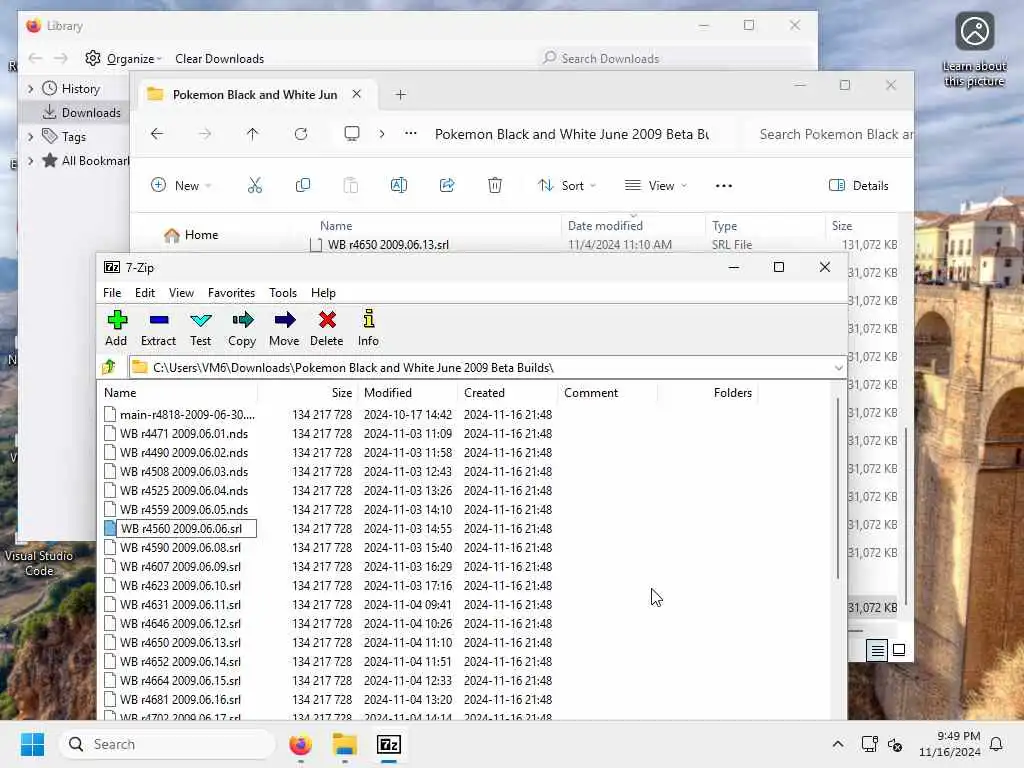The height and width of the screenshot is (768, 1024).
Task: Click the Copy icon in File Explorer toolbar
Action: pos(303,185)
